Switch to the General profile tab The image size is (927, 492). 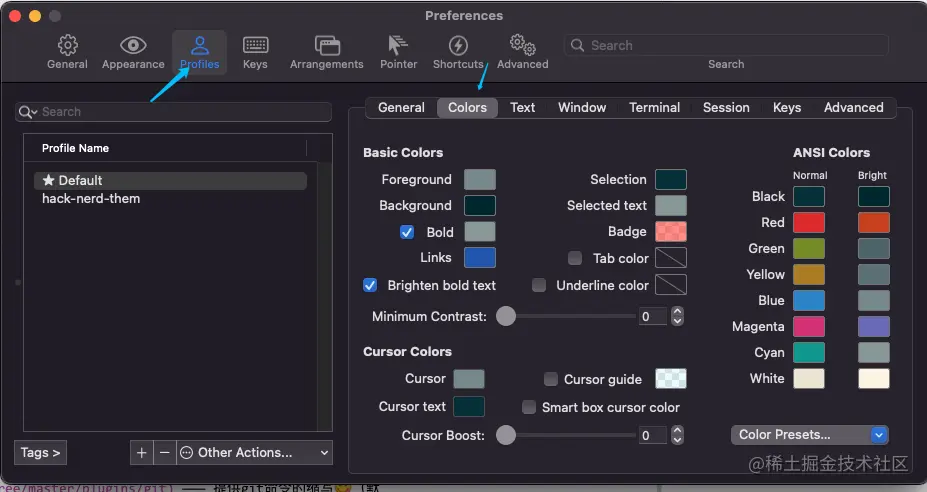pyautogui.click(x=401, y=108)
